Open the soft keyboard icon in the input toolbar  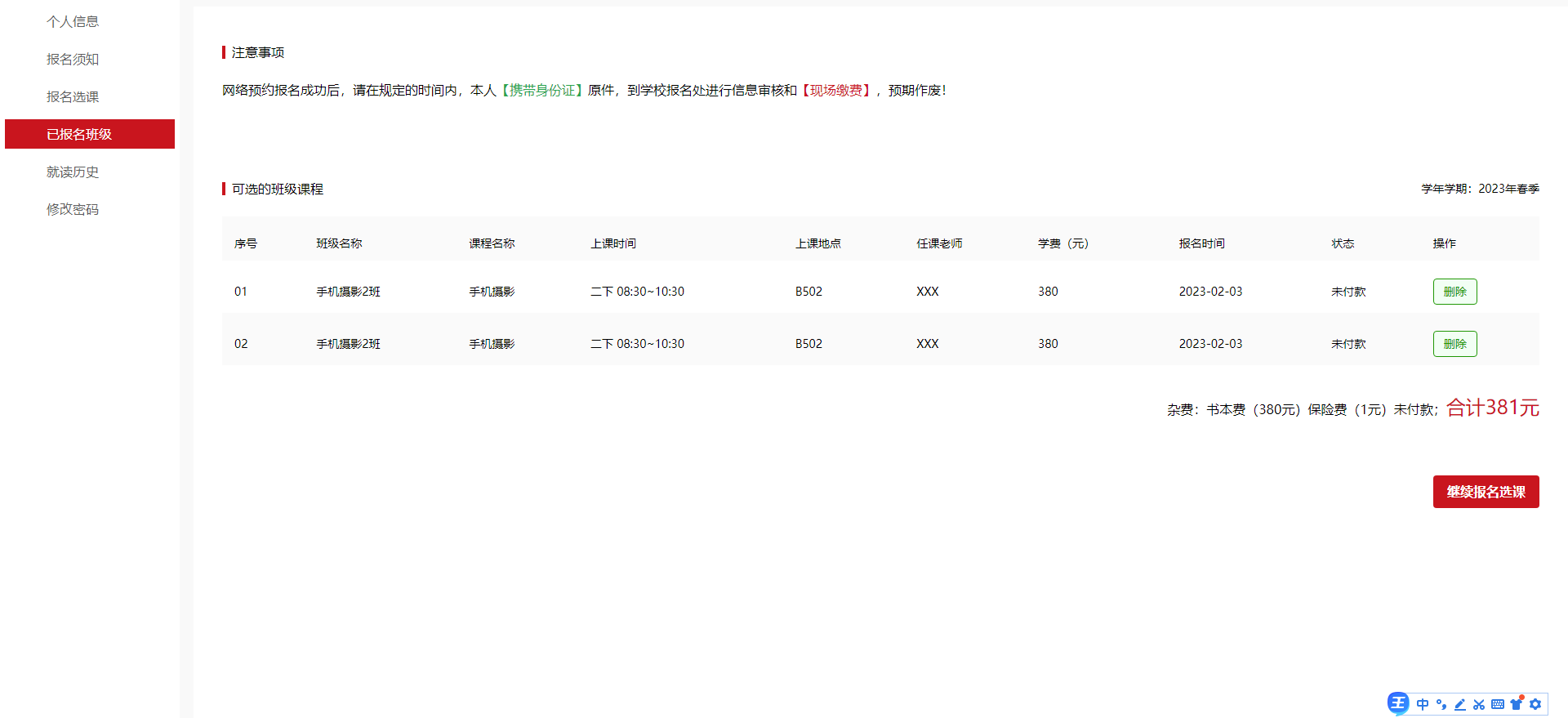[x=1498, y=704]
